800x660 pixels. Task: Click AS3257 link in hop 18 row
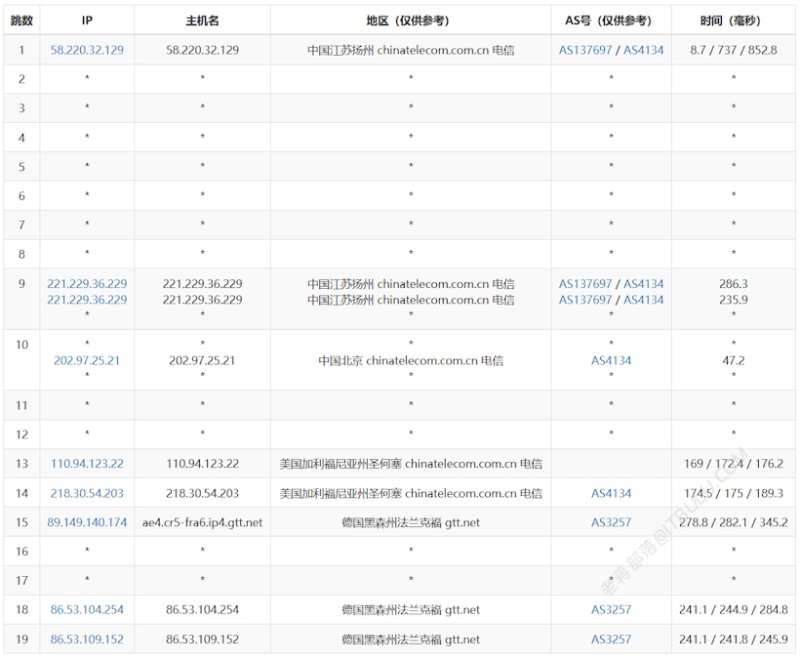point(611,610)
